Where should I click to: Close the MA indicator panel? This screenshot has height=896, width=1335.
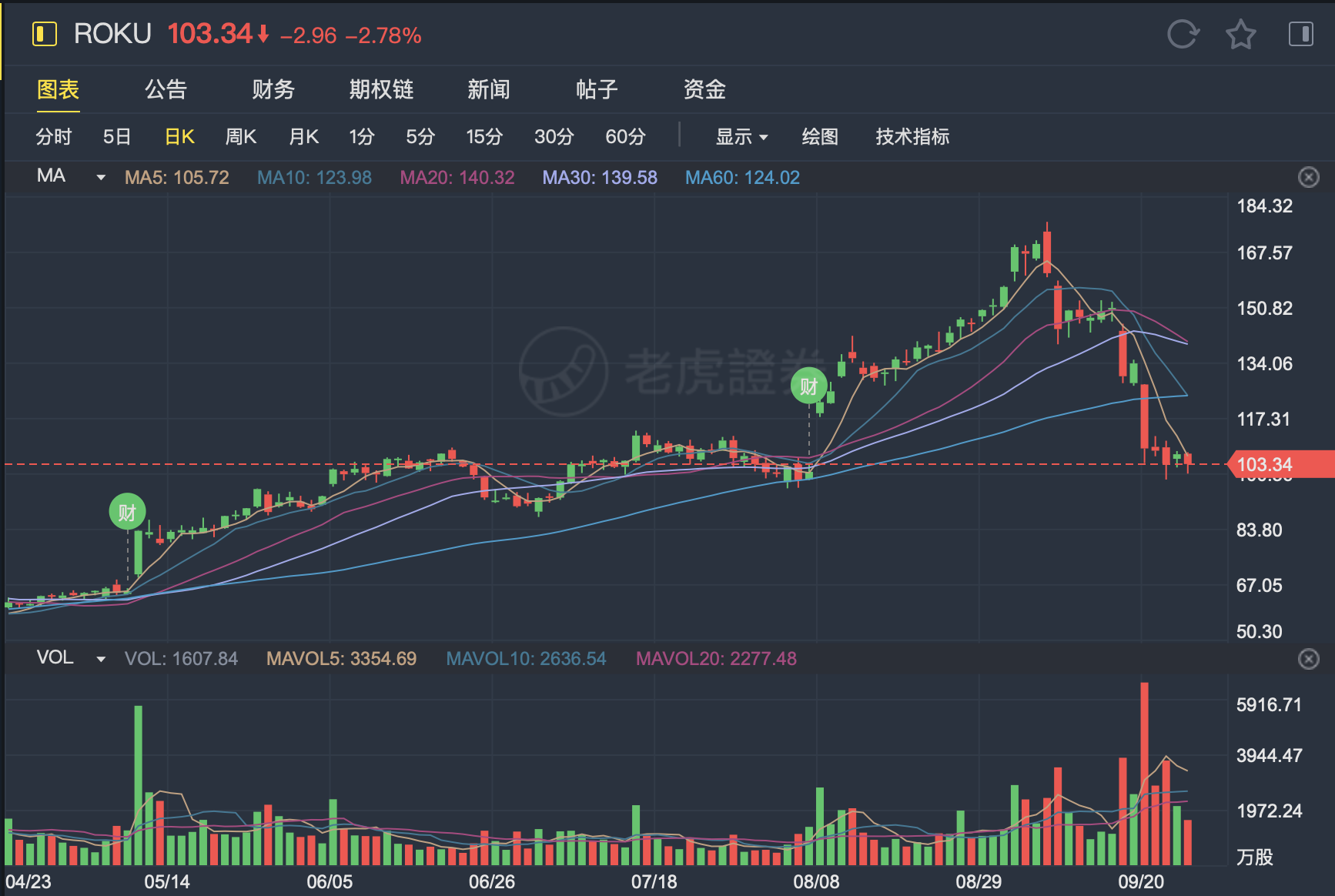[x=1309, y=177]
